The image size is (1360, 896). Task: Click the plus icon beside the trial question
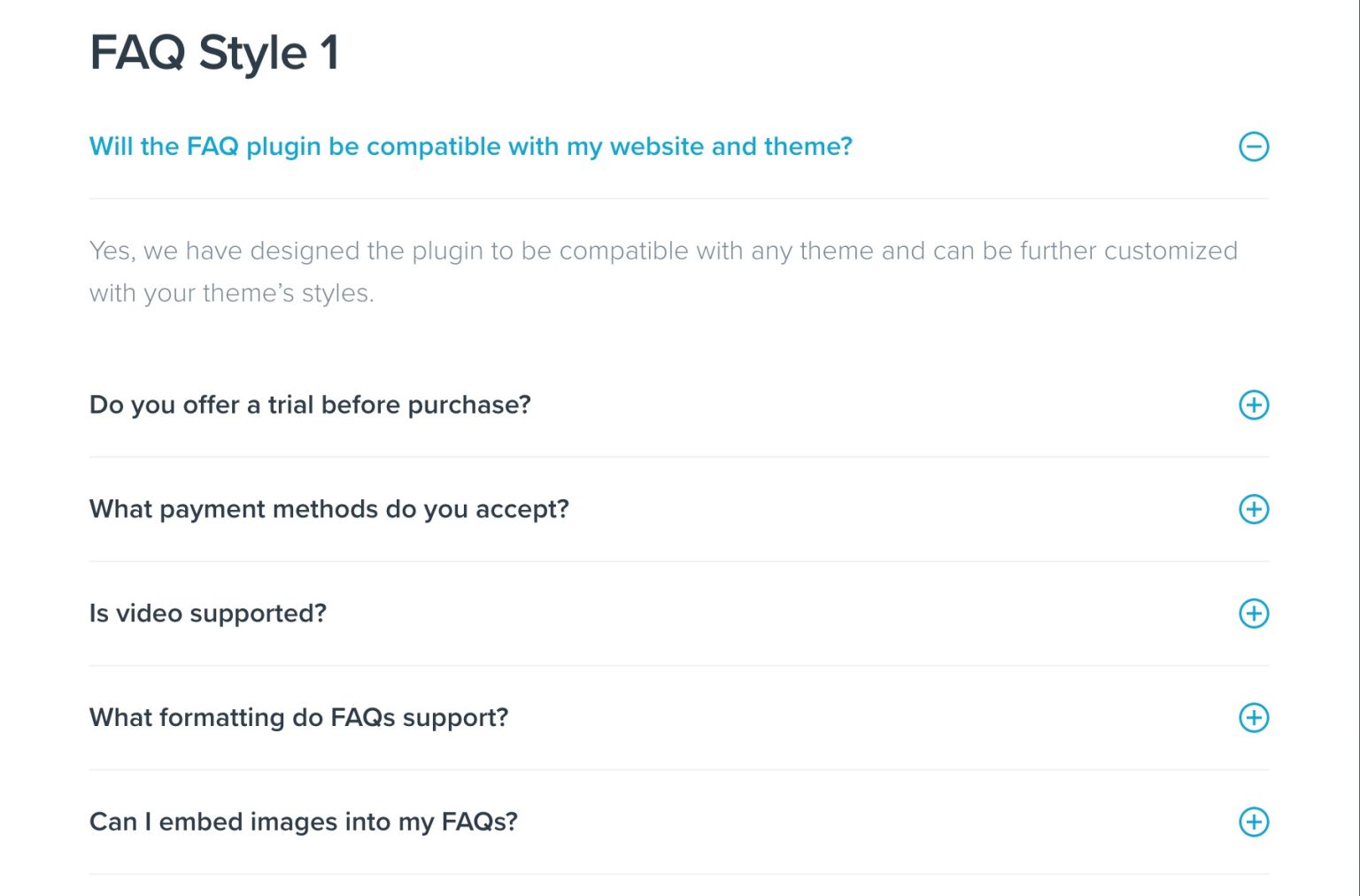pyautogui.click(x=1254, y=405)
